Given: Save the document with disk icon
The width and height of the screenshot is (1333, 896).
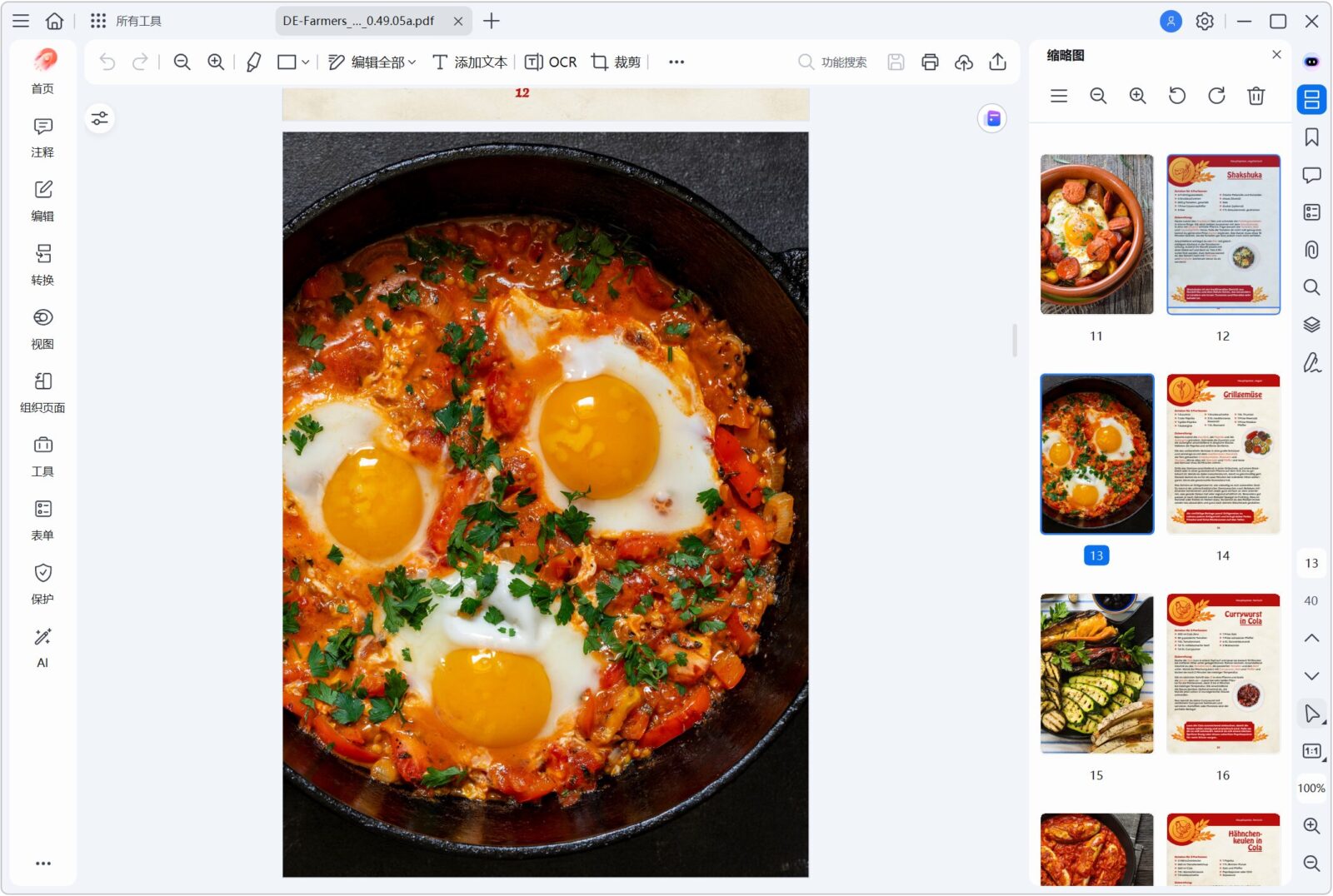Looking at the screenshot, I should (896, 62).
